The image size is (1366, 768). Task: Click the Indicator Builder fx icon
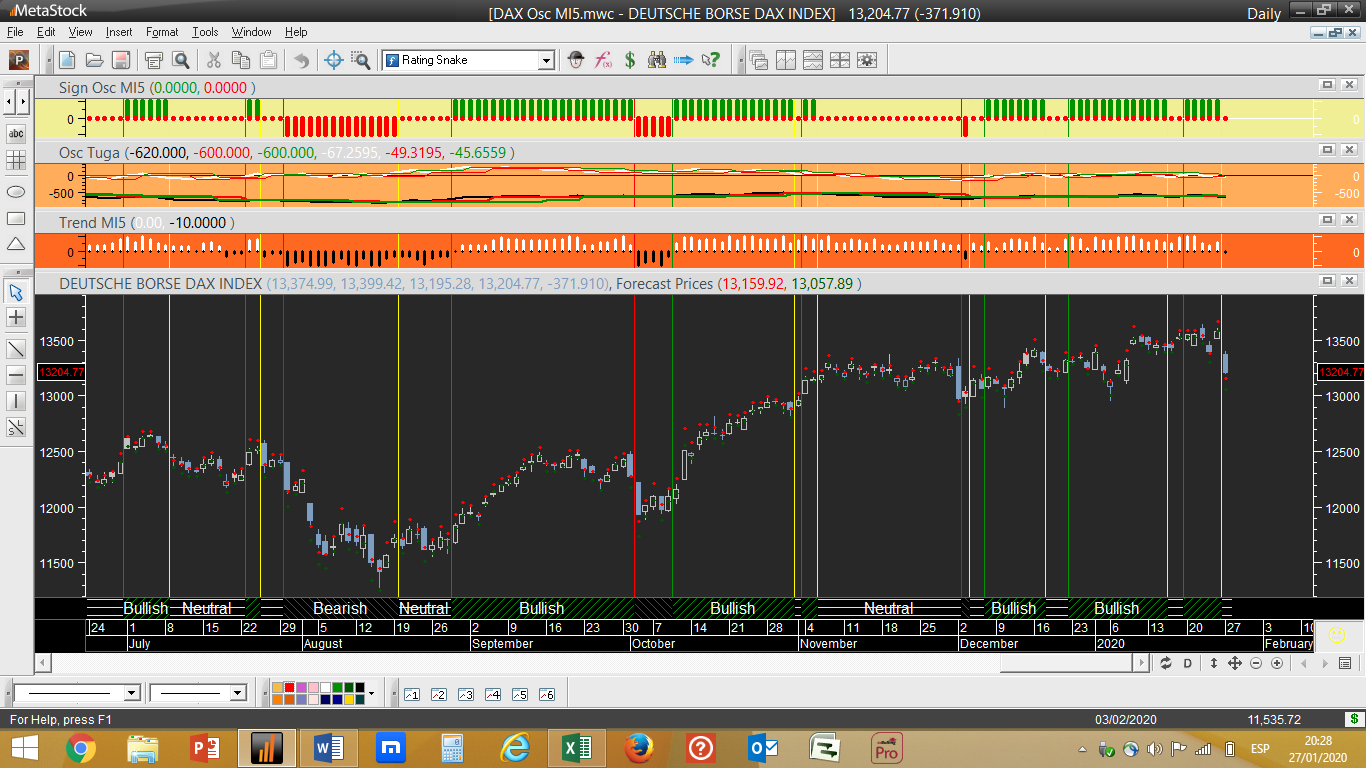click(x=603, y=60)
